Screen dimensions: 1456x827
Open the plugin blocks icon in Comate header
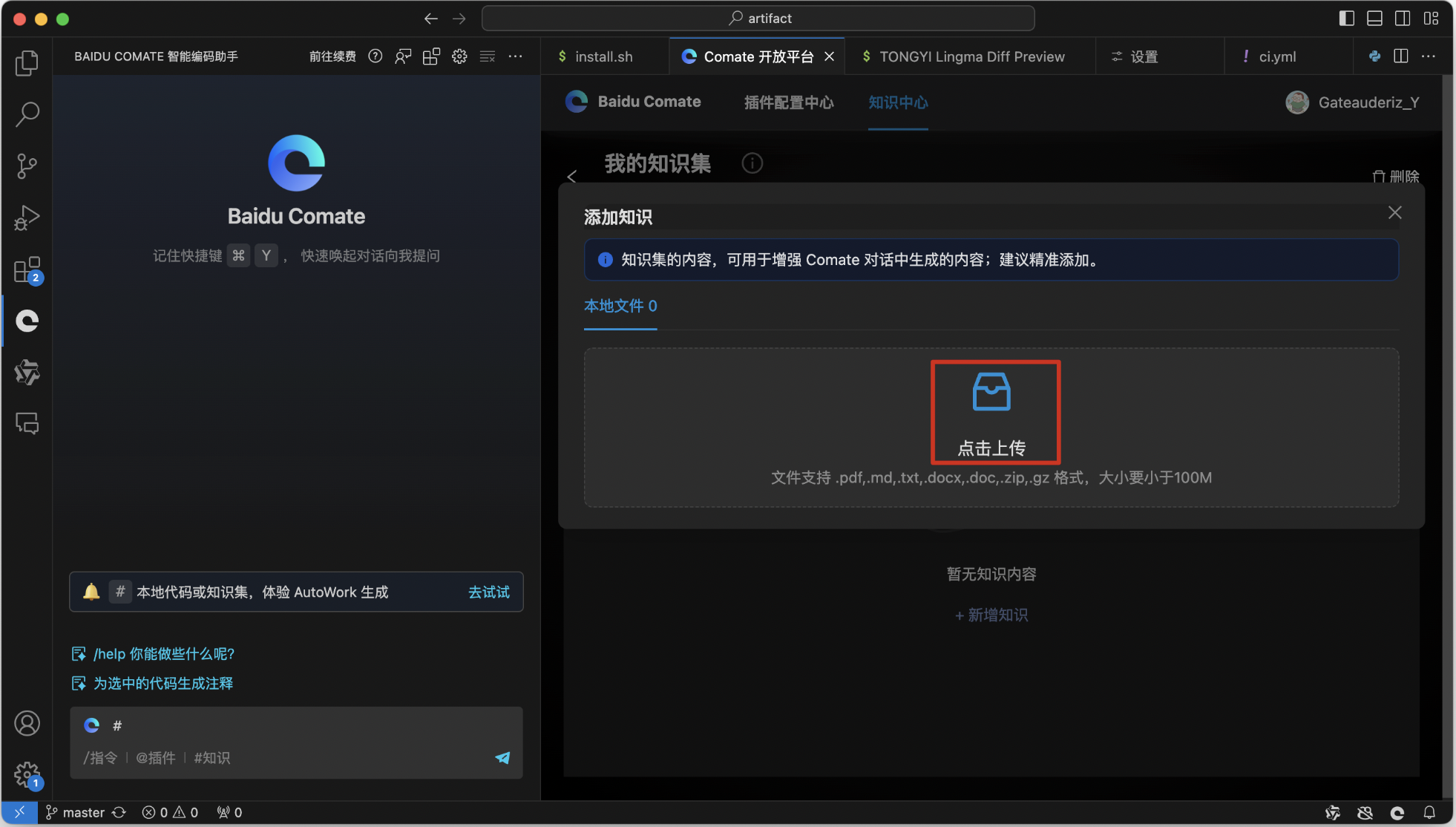click(431, 56)
